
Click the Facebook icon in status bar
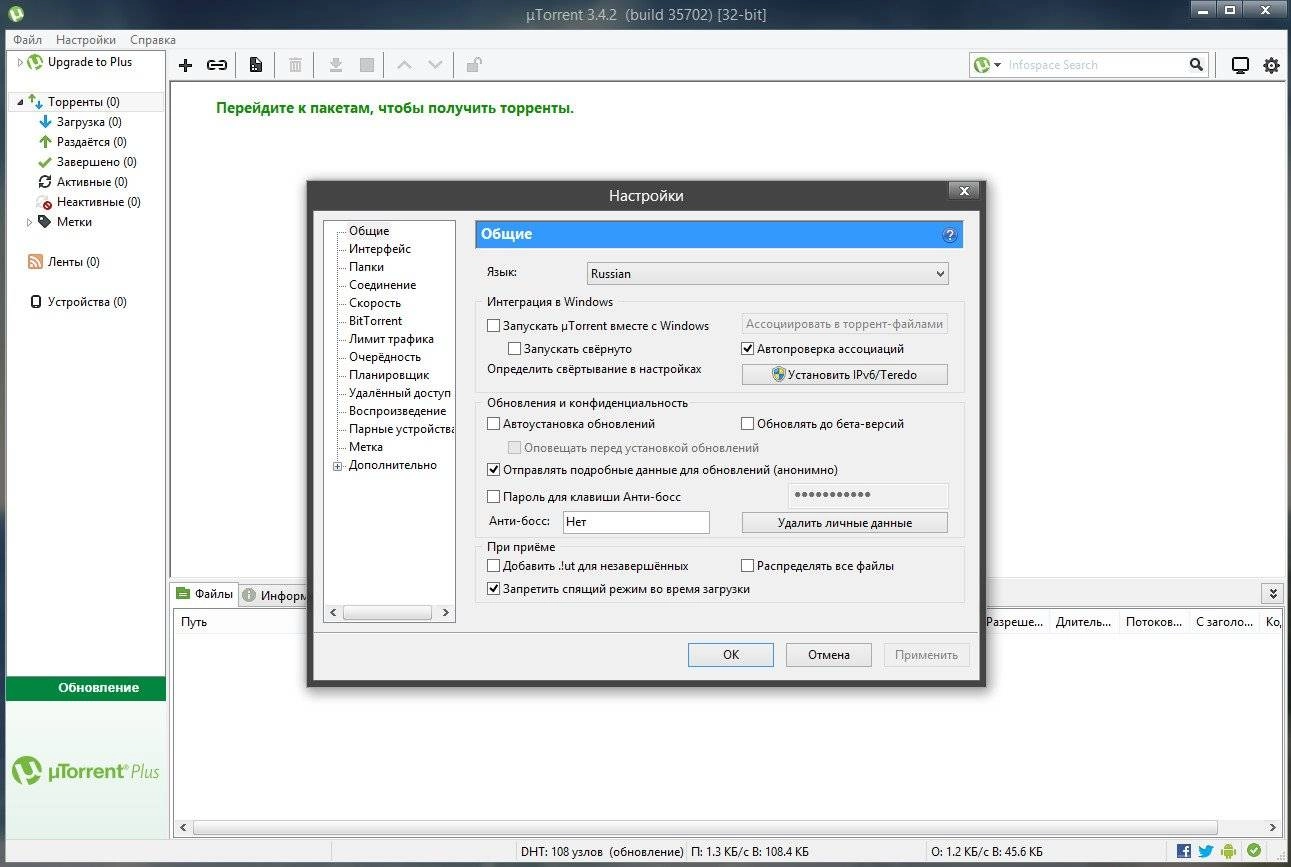(1184, 851)
